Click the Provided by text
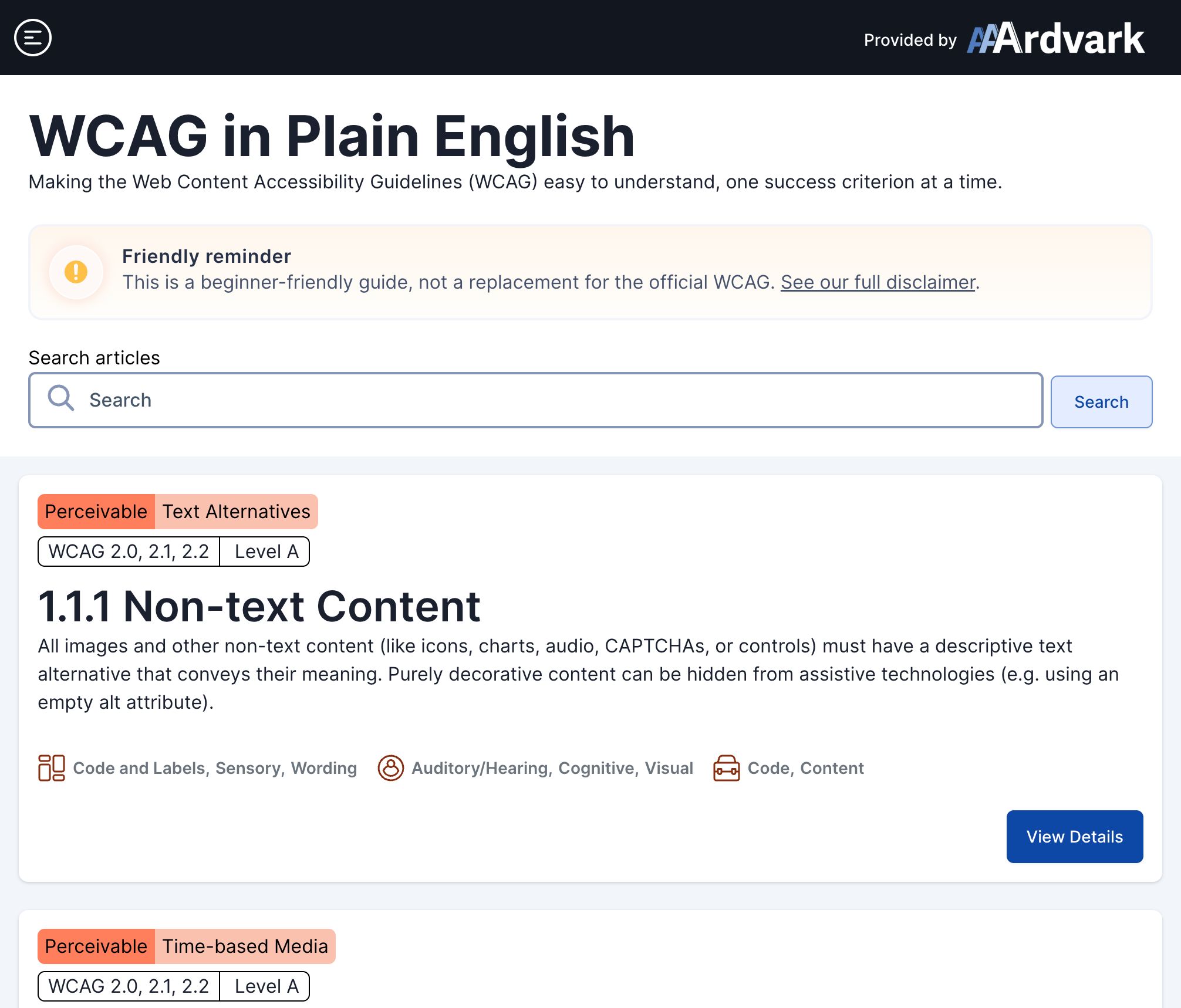1181x1008 pixels. [910, 40]
